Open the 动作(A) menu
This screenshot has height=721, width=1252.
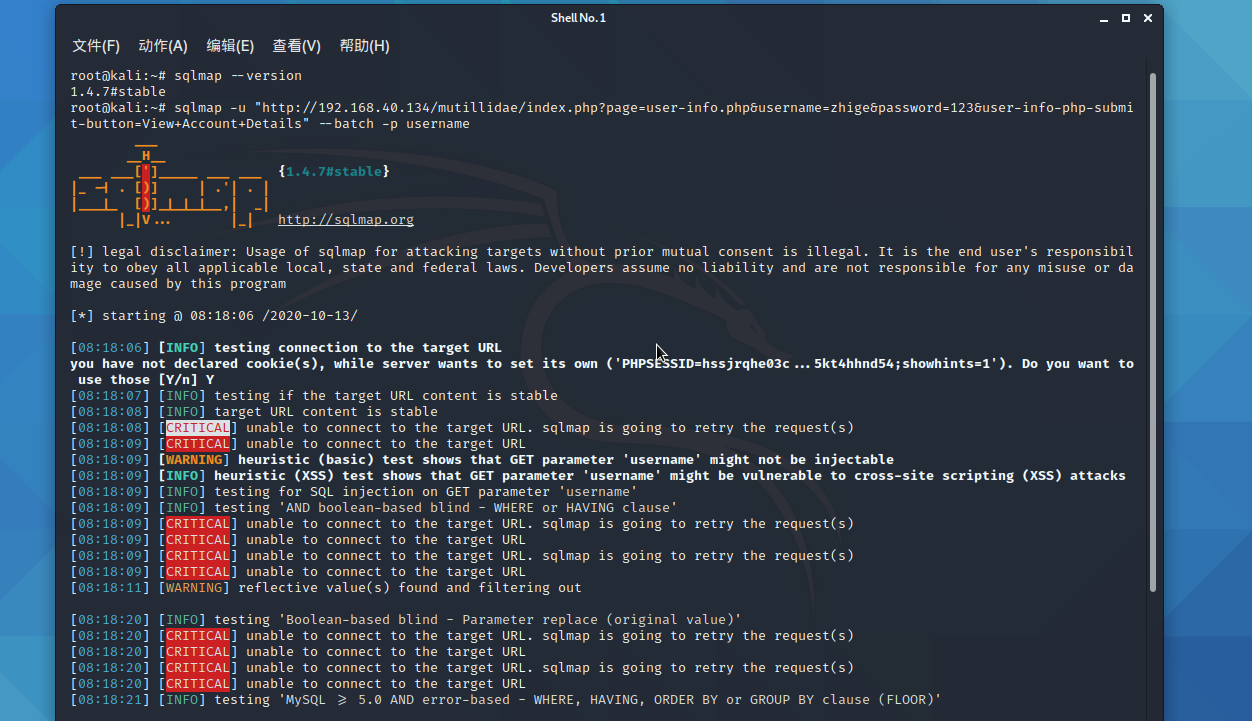(x=163, y=46)
